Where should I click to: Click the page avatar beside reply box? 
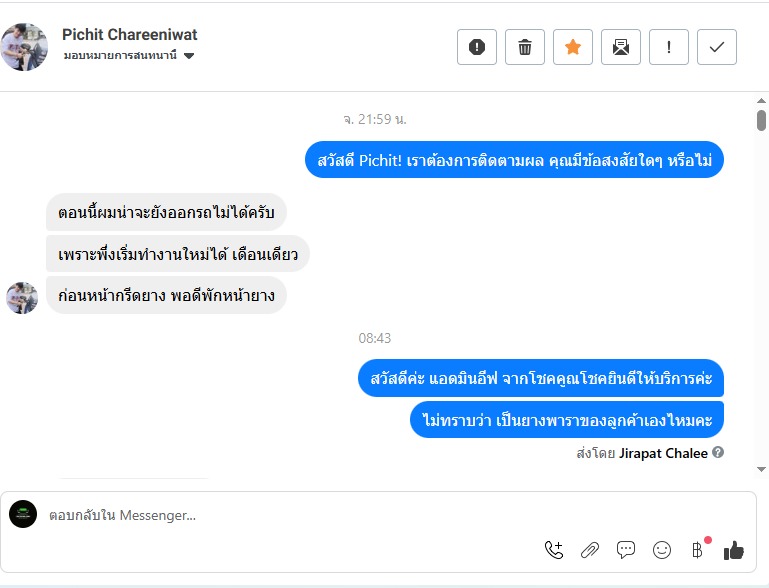point(23,514)
